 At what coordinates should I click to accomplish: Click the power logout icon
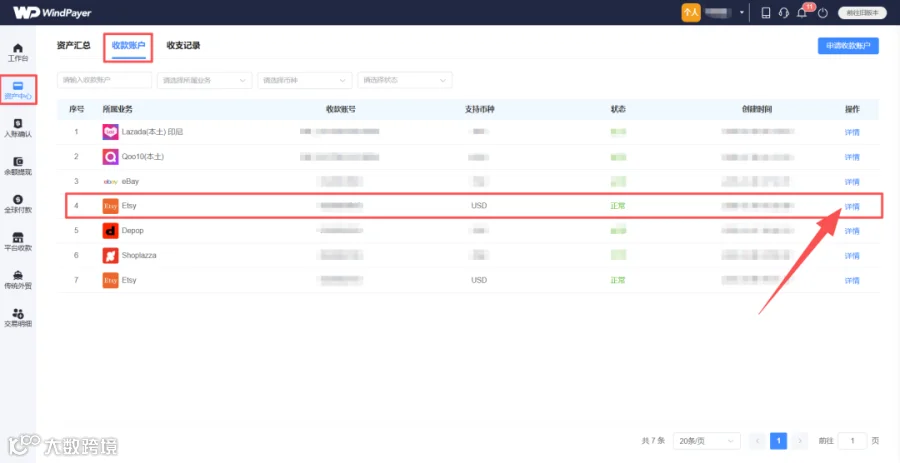(x=823, y=13)
